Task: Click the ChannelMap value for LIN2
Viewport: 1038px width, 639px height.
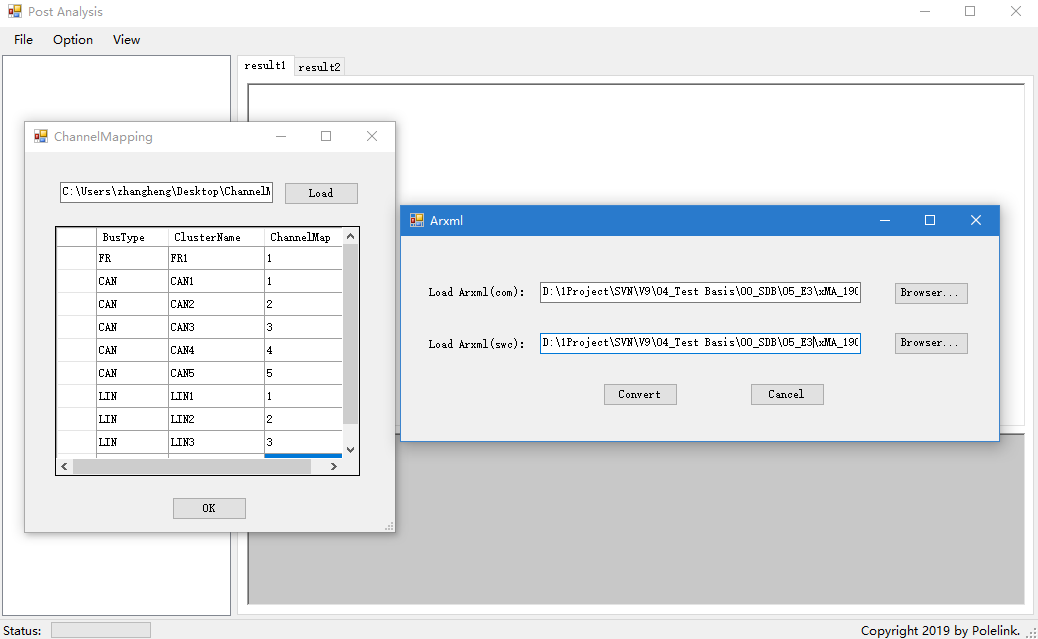Action: click(x=303, y=419)
